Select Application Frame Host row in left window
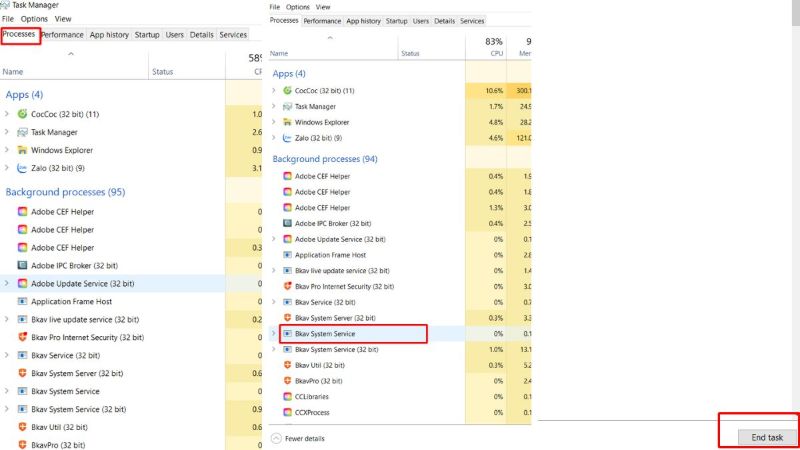The width and height of the screenshot is (800, 450). click(71, 301)
